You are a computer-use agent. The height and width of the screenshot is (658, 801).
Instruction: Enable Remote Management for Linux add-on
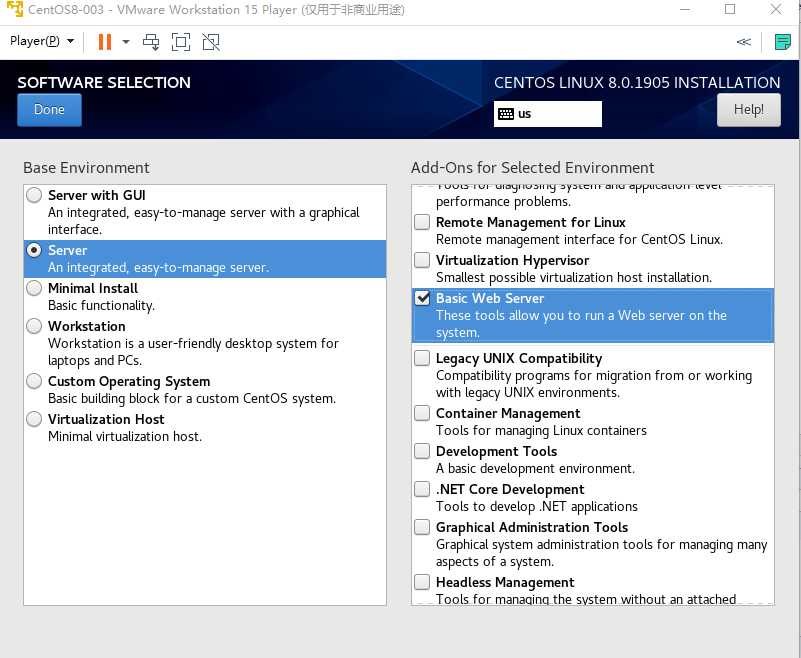point(422,222)
